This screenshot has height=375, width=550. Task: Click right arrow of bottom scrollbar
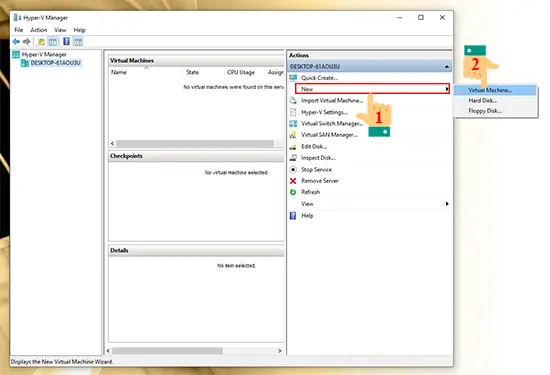click(x=280, y=351)
